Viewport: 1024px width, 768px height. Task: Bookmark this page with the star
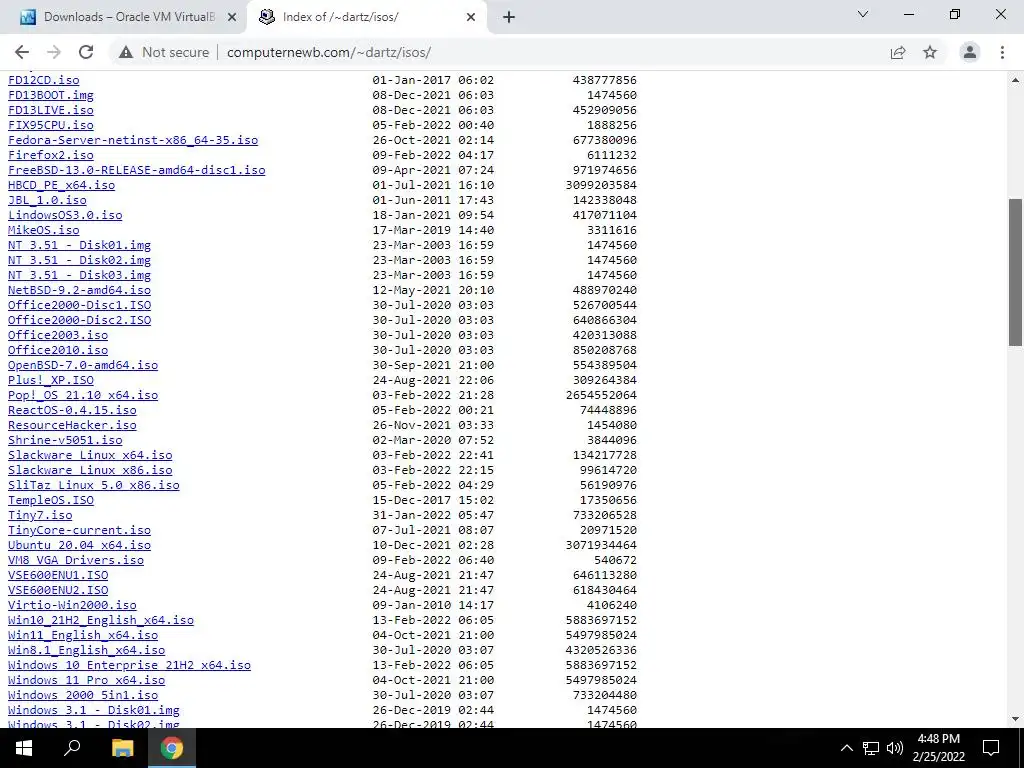pos(930,52)
